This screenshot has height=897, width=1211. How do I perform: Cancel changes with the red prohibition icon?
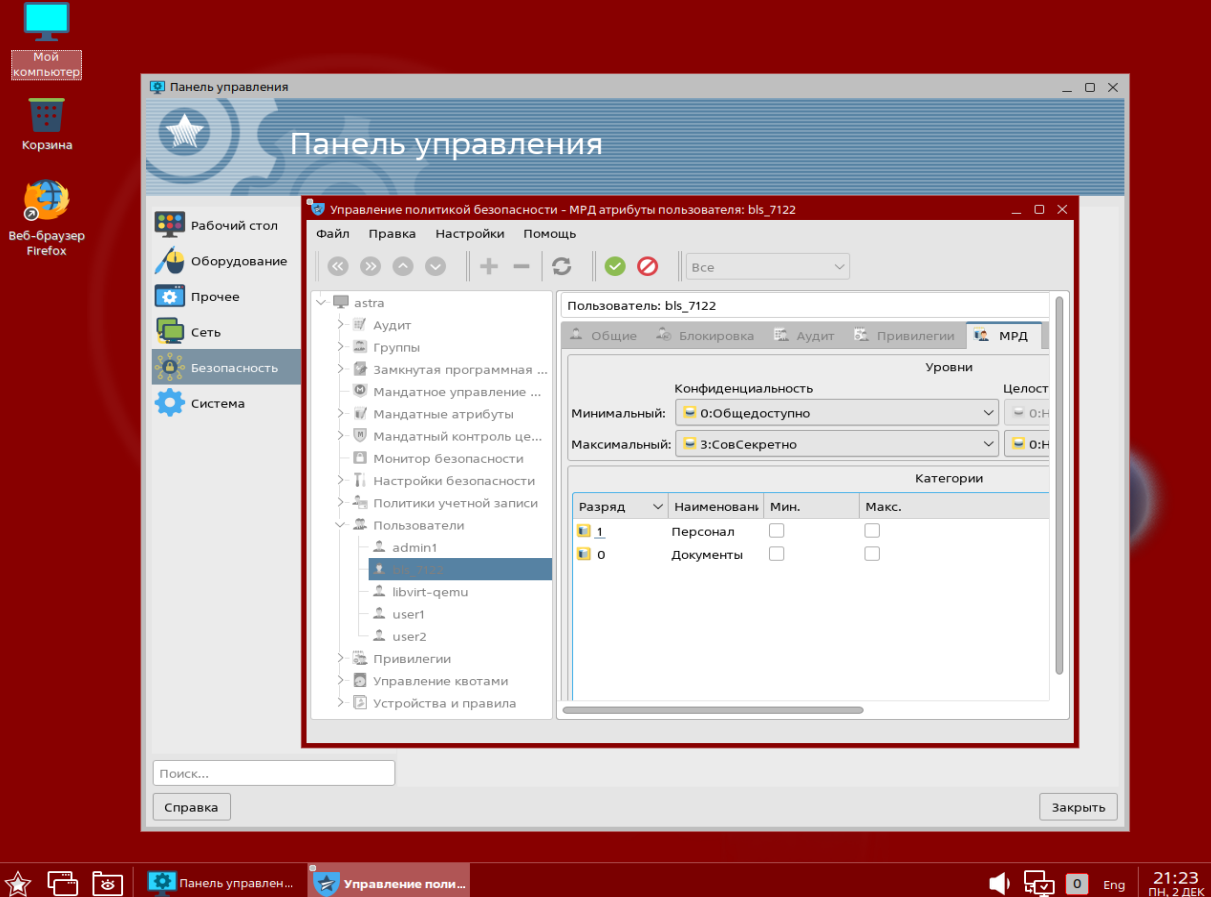tap(648, 266)
